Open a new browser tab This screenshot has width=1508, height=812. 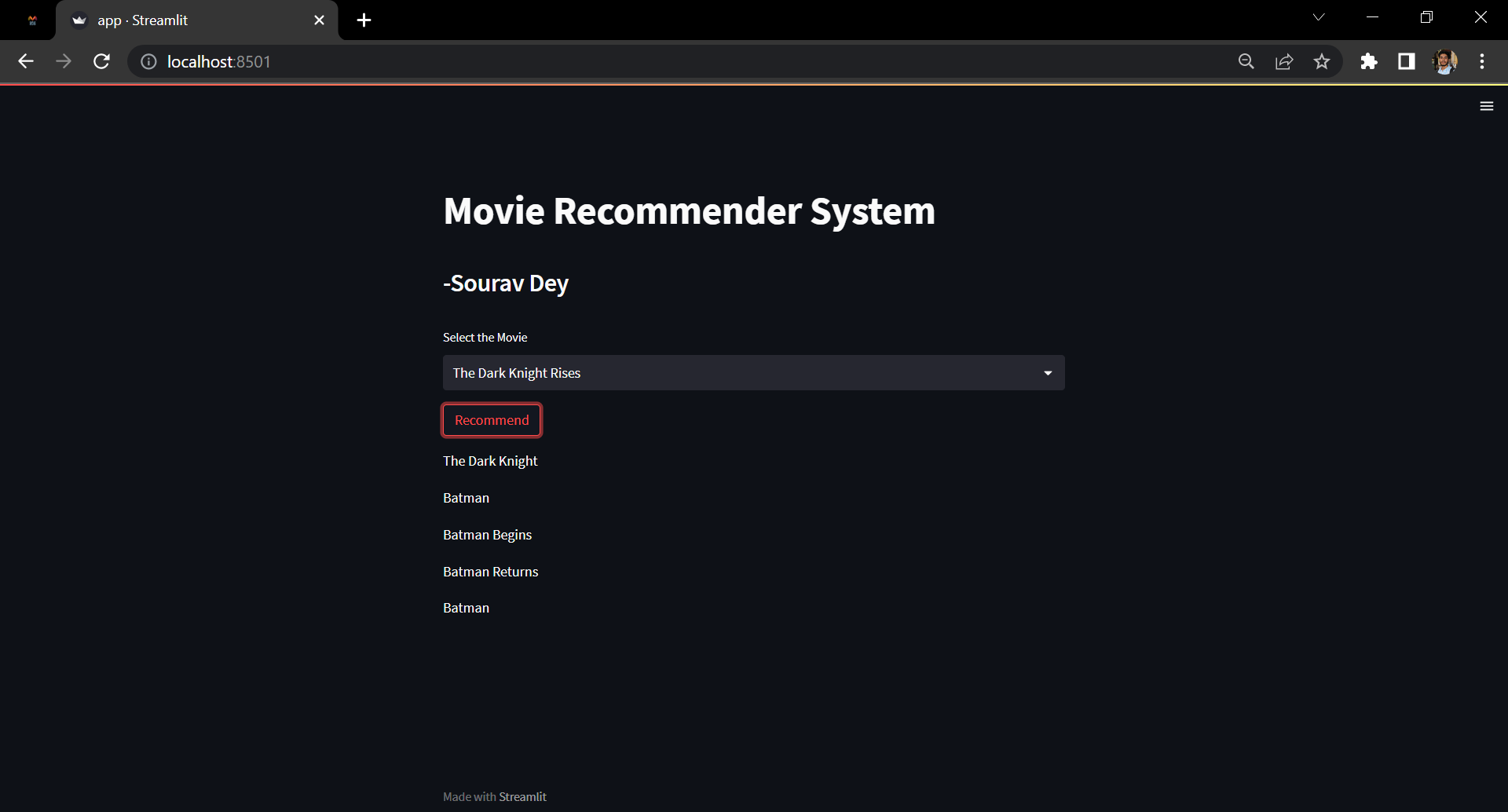click(x=363, y=20)
